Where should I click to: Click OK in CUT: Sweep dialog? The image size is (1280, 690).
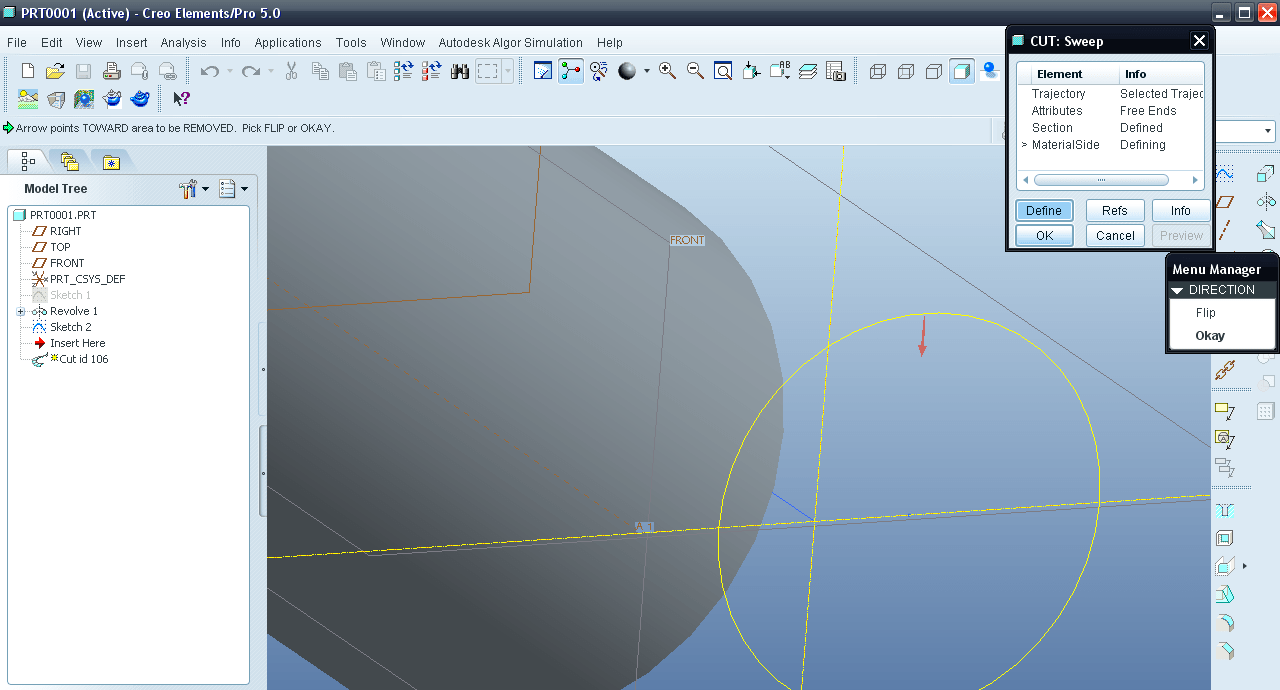click(1044, 235)
